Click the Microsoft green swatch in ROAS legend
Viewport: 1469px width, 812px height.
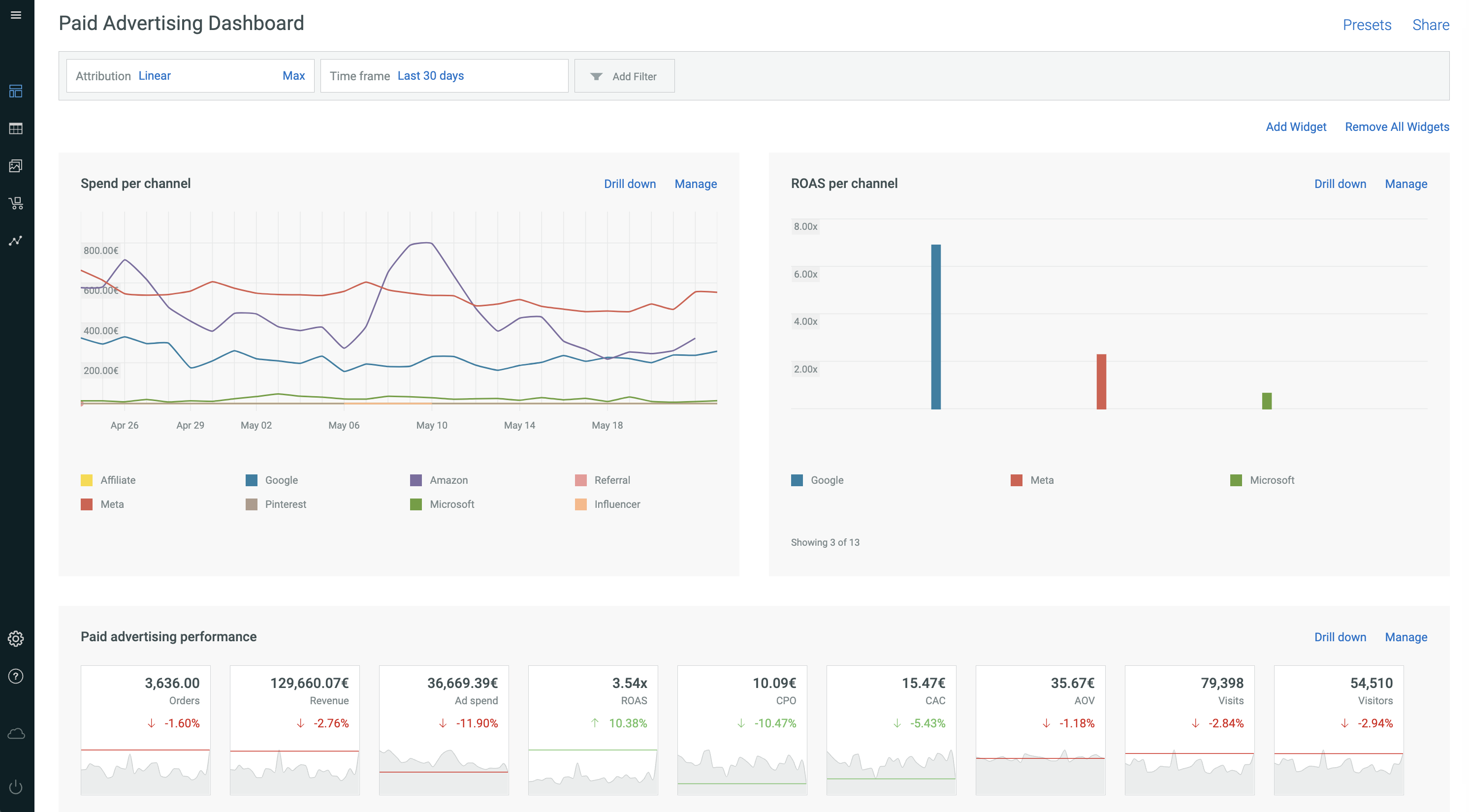point(1236,480)
